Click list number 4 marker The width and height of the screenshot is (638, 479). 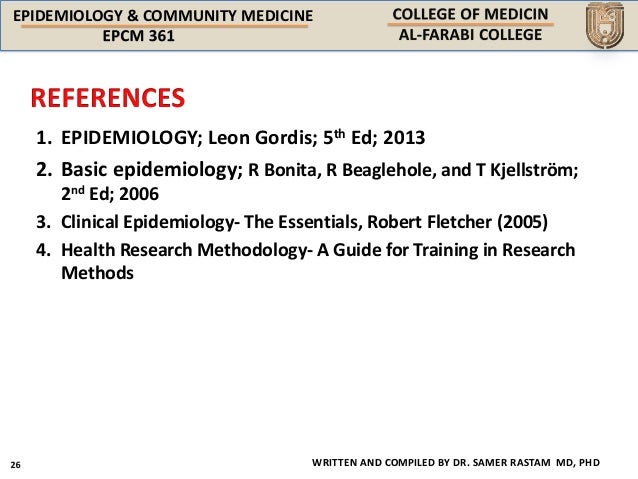pyautogui.click(x=44, y=250)
